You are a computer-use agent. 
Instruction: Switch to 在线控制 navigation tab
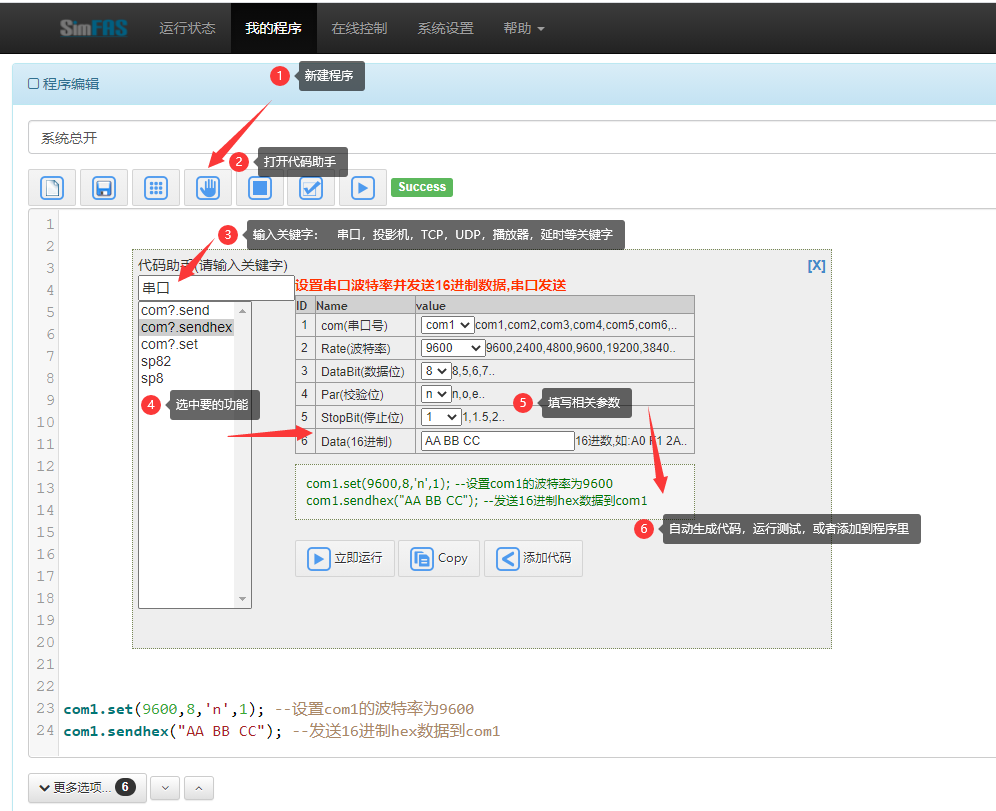(359, 28)
